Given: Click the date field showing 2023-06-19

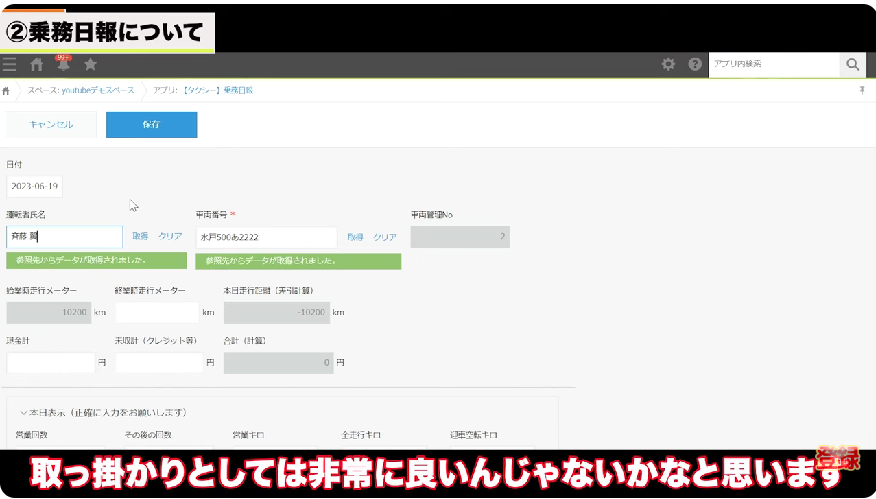Looking at the screenshot, I should click(34, 187).
